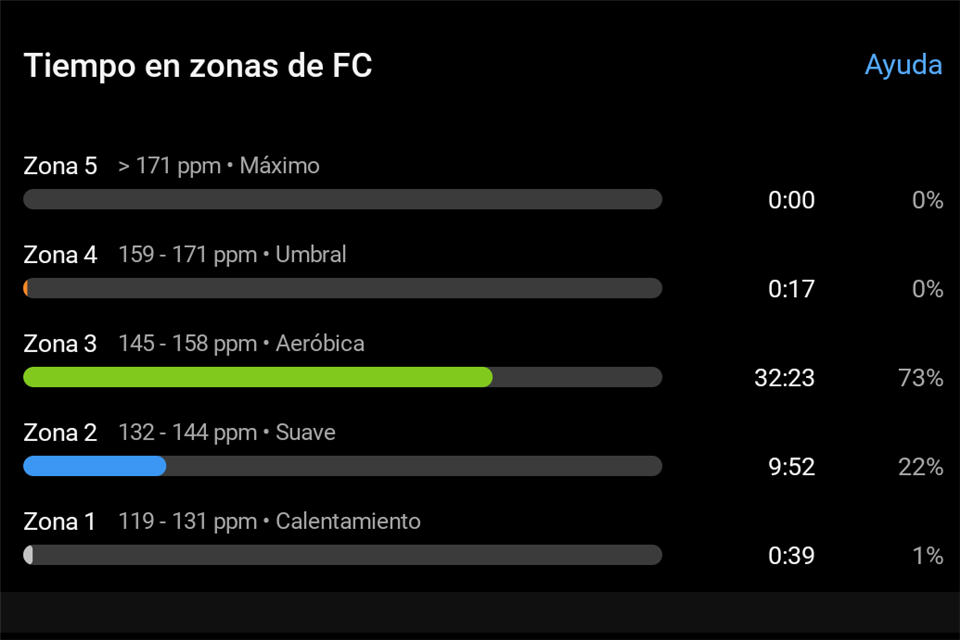The height and width of the screenshot is (640, 960).
Task: Open the Ayuda help link
Action: point(903,66)
